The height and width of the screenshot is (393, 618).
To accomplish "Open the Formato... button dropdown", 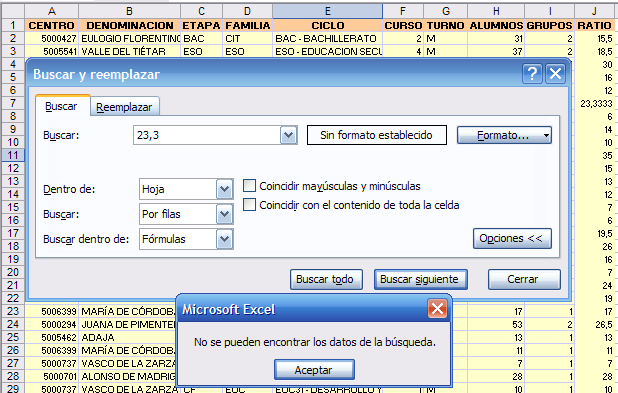I will pos(504,135).
